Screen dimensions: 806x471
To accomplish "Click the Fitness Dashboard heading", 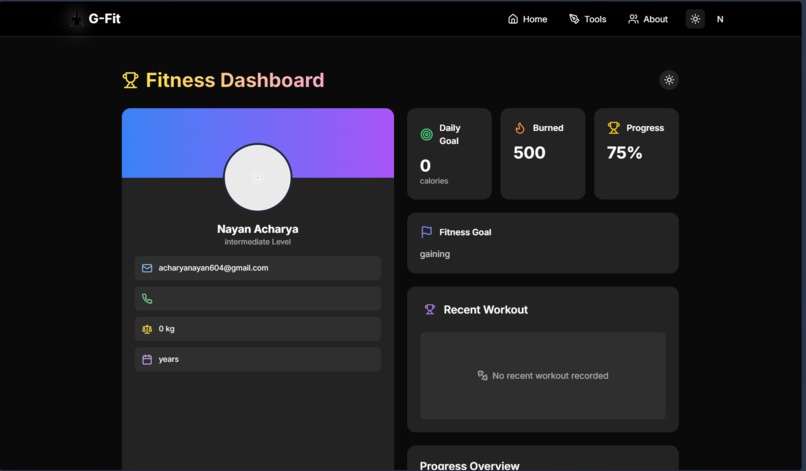I will [x=235, y=80].
